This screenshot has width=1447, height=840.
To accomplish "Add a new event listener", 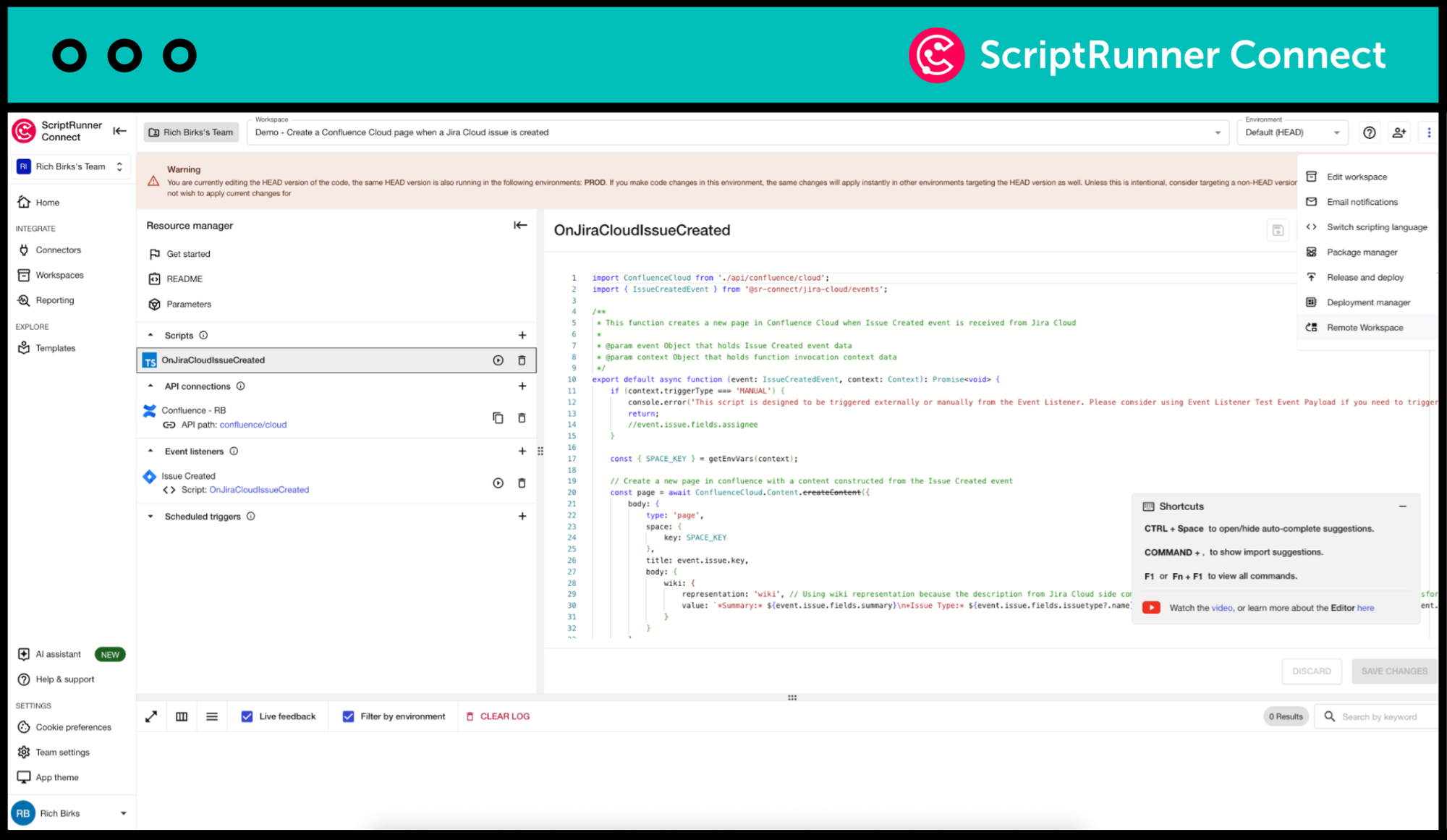I will point(522,451).
